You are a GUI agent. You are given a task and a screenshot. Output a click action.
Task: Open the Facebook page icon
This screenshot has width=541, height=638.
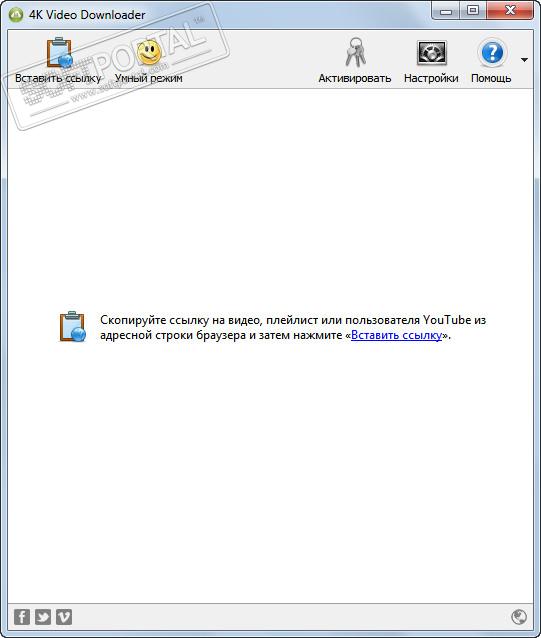22,617
